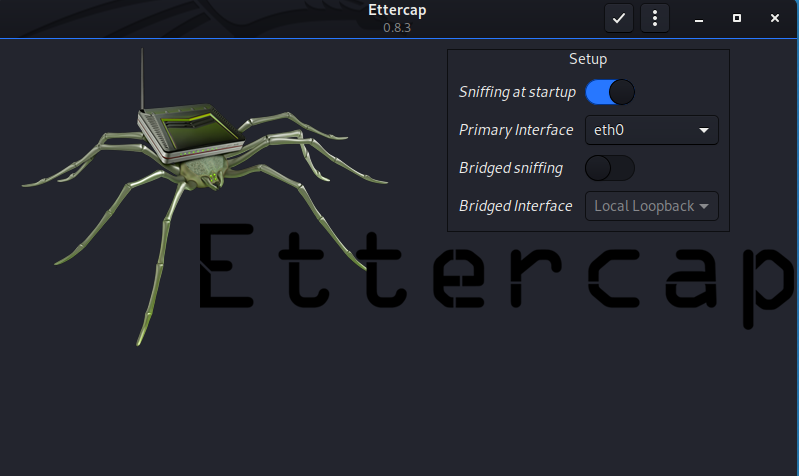Toggle the Sniffing at startup switch
799x476 pixels.
click(x=610, y=92)
